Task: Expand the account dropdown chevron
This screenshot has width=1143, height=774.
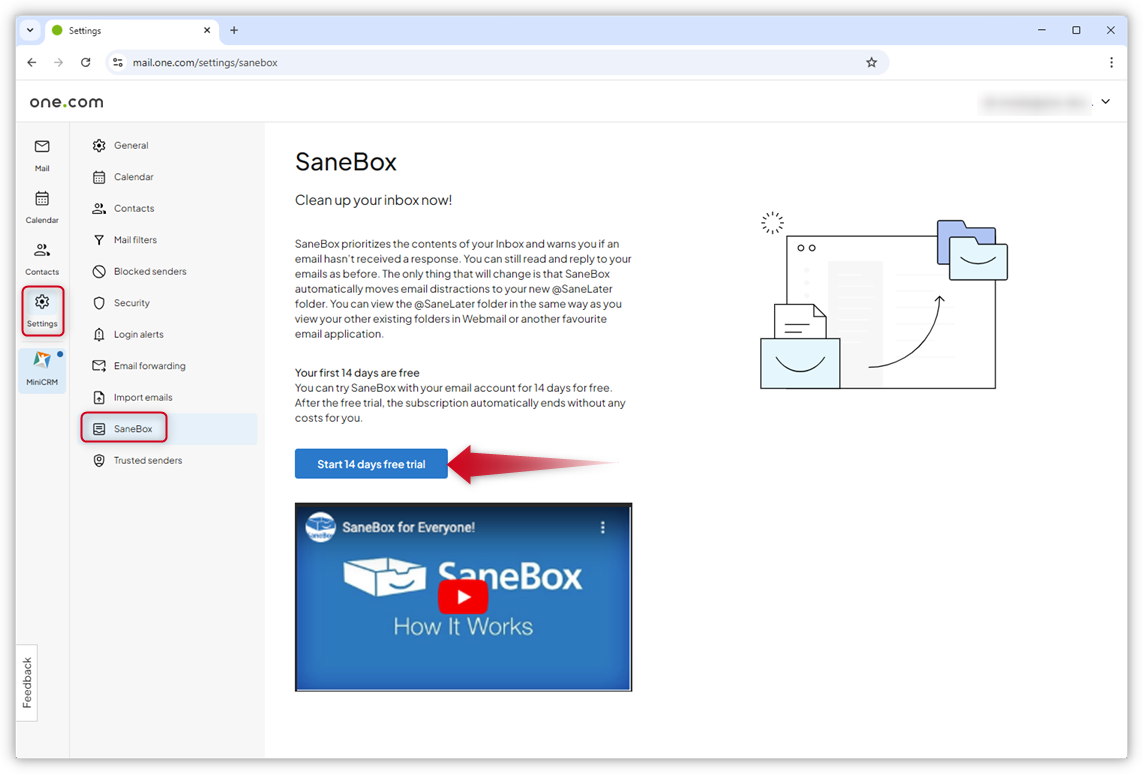Action: (x=1106, y=101)
